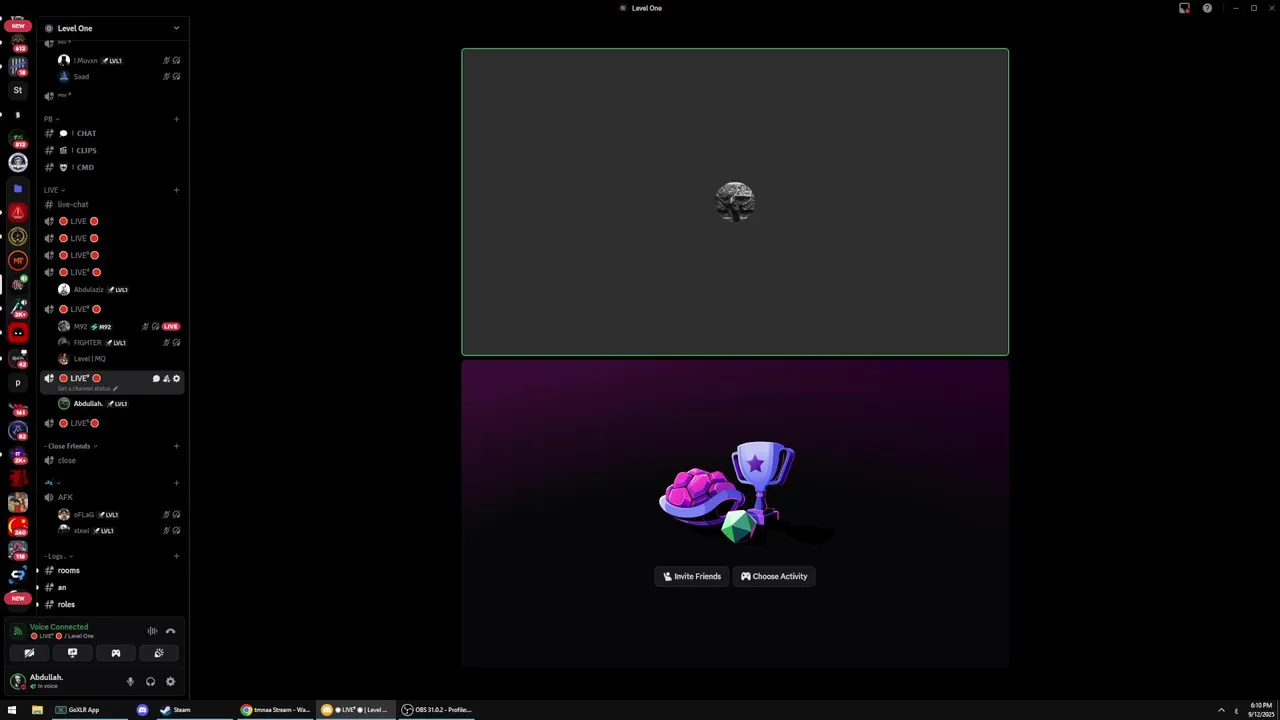1280x720 pixels.
Task: Open the Discord inbox icon in the title bar
Action: pos(1184,8)
